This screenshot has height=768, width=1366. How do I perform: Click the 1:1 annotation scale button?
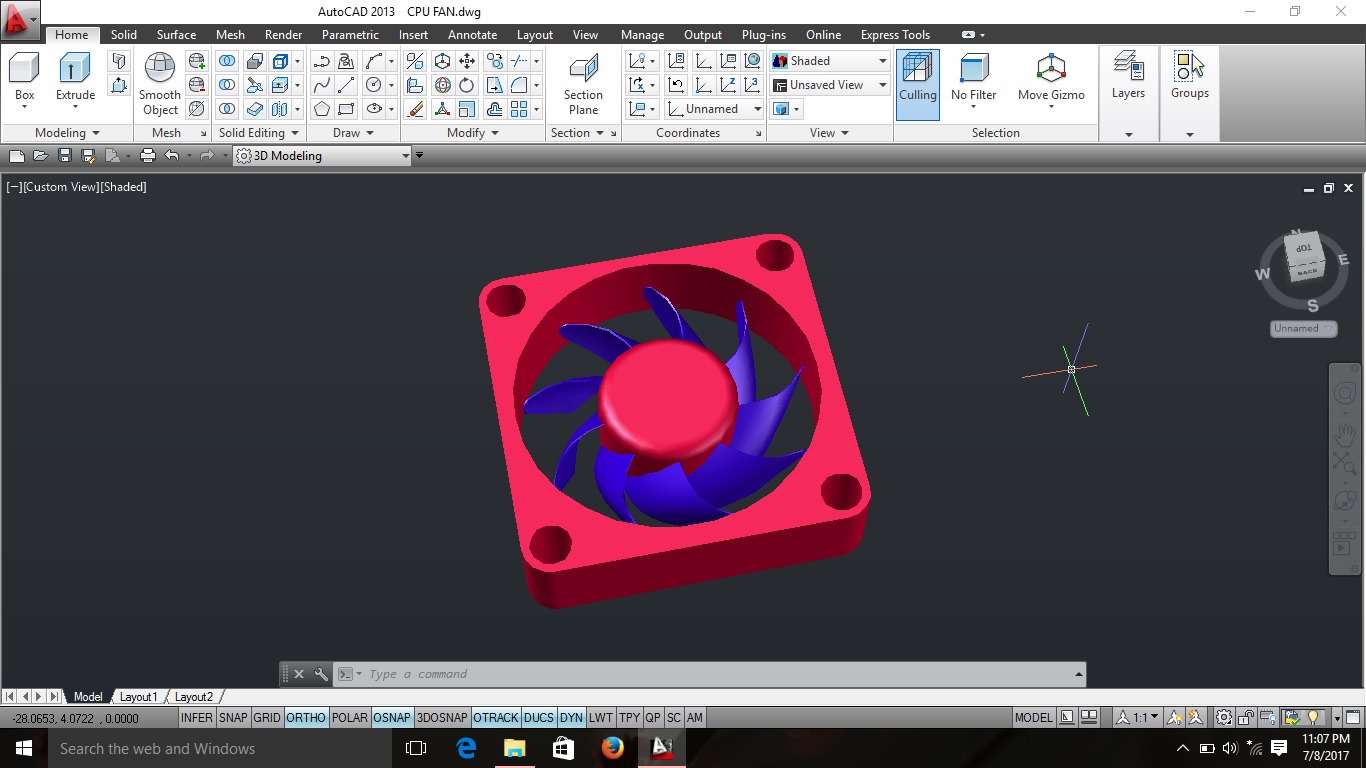(1139, 717)
